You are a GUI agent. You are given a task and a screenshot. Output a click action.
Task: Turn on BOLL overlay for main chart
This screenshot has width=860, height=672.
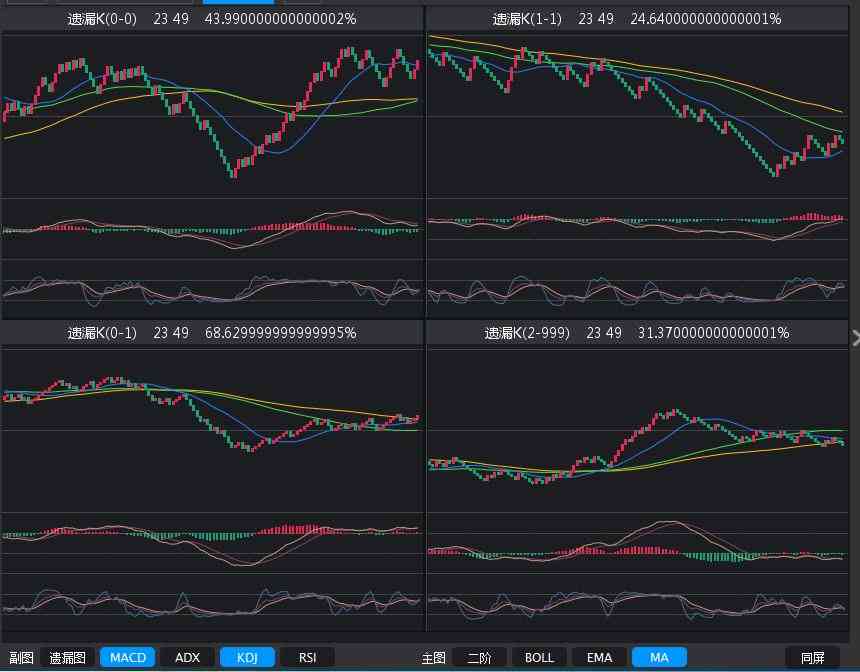click(539, 657)
